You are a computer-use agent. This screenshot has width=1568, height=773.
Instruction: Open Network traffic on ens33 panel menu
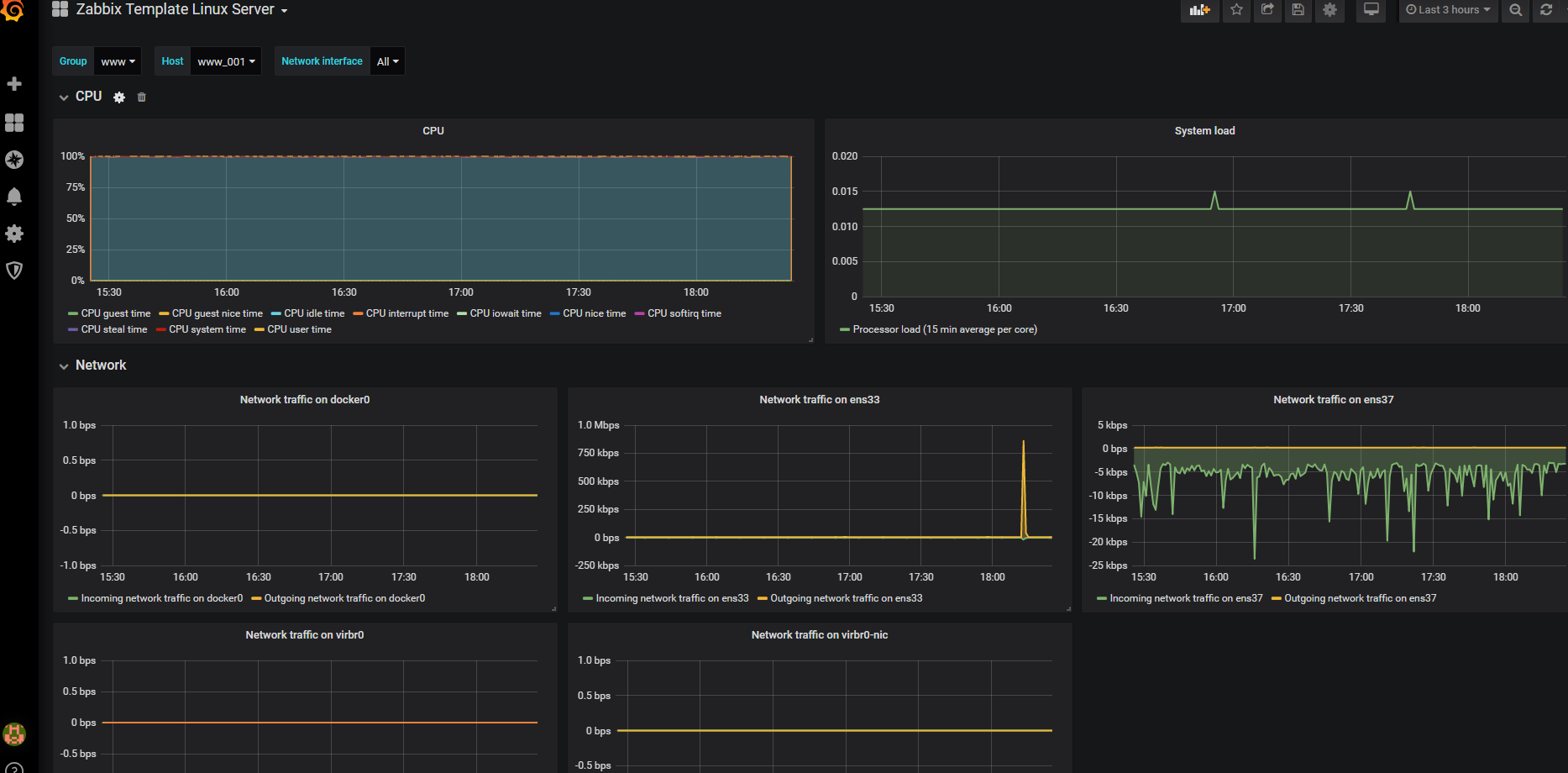point(820,400)
